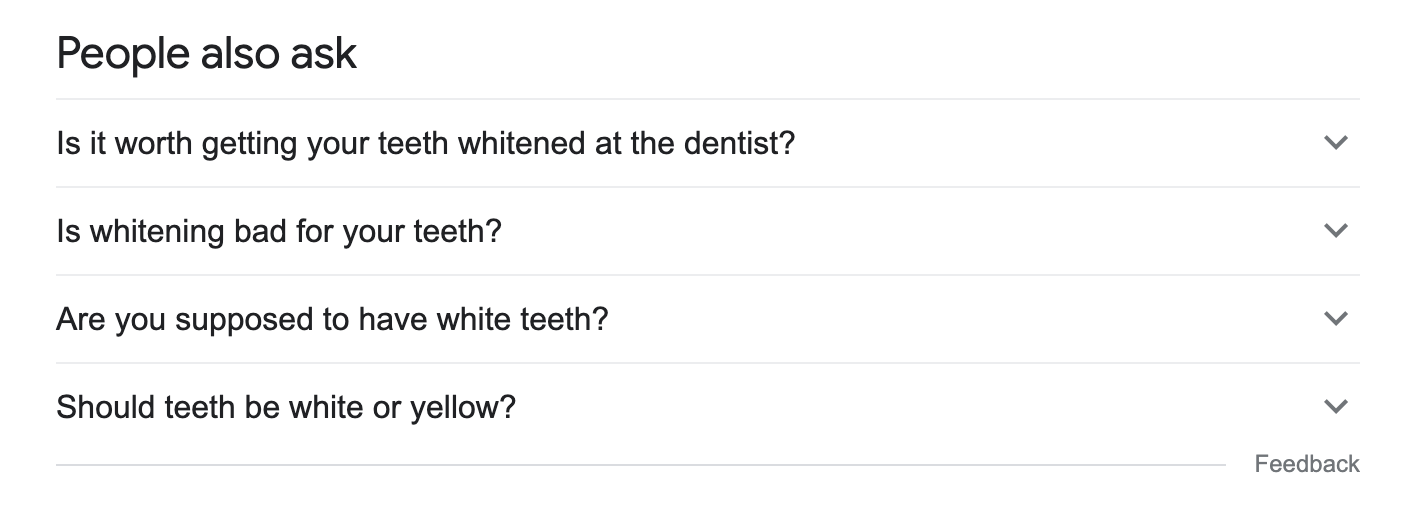Show the answer for white or yellow teeth

(286, 407)
